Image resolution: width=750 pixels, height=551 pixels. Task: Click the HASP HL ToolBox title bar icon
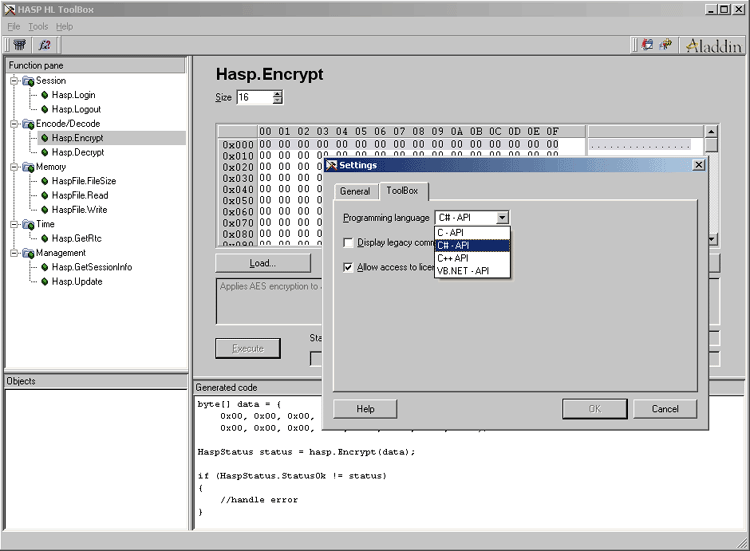coord(10,9)
